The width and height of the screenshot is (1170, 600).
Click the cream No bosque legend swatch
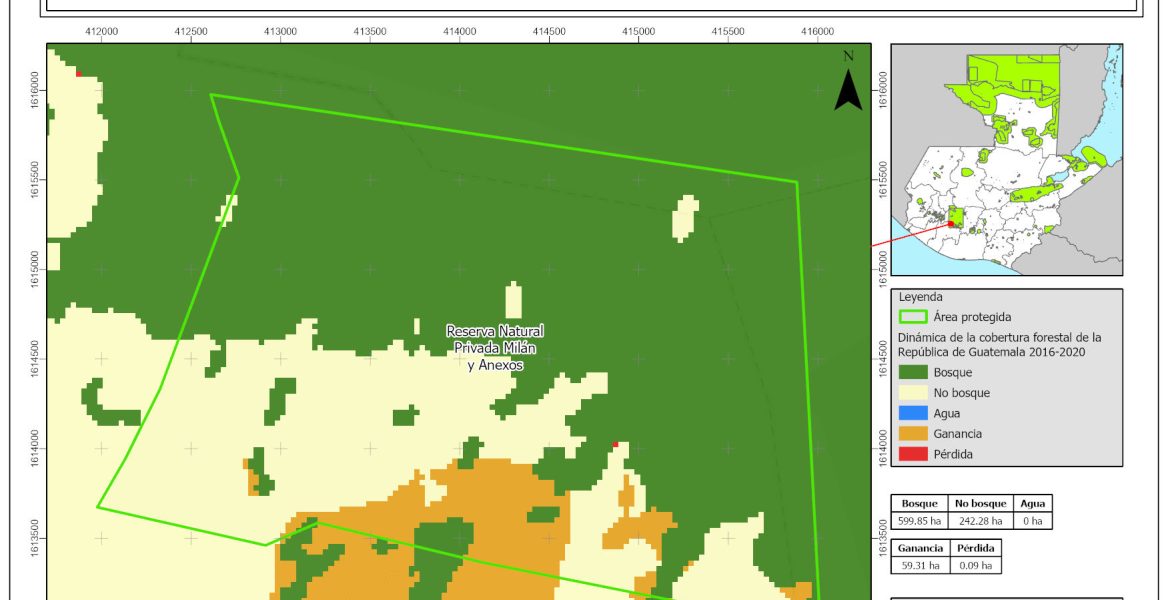[912, 393]
